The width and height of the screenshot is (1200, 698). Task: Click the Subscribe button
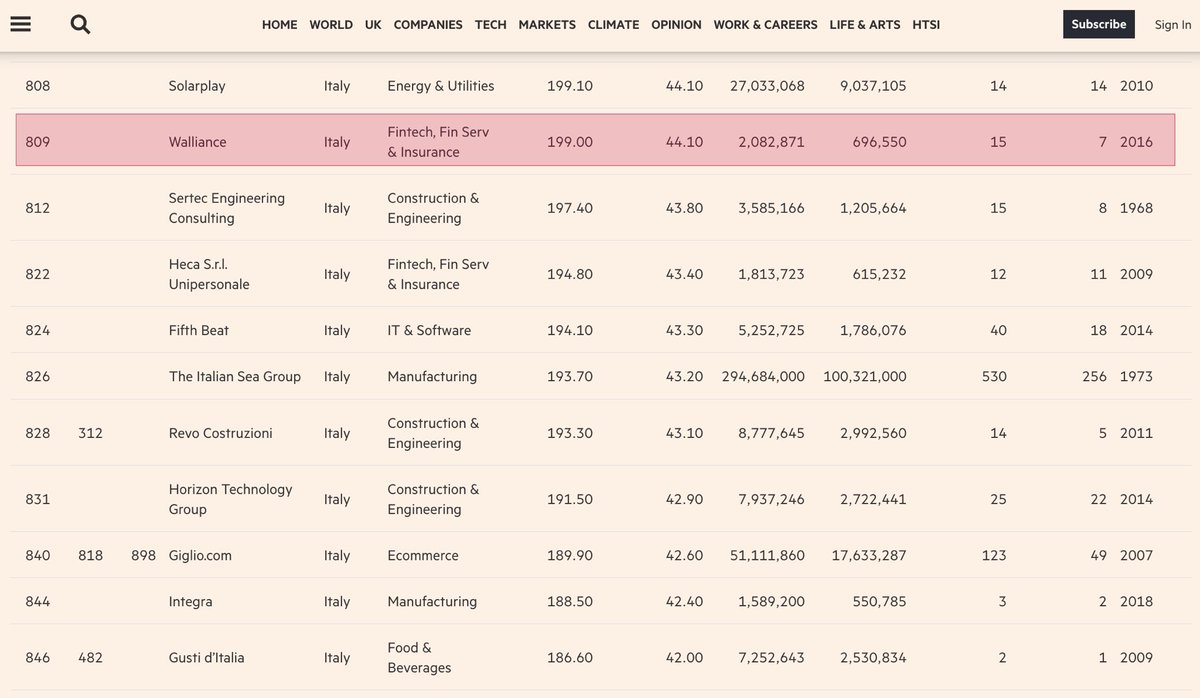pos(1099,24)
